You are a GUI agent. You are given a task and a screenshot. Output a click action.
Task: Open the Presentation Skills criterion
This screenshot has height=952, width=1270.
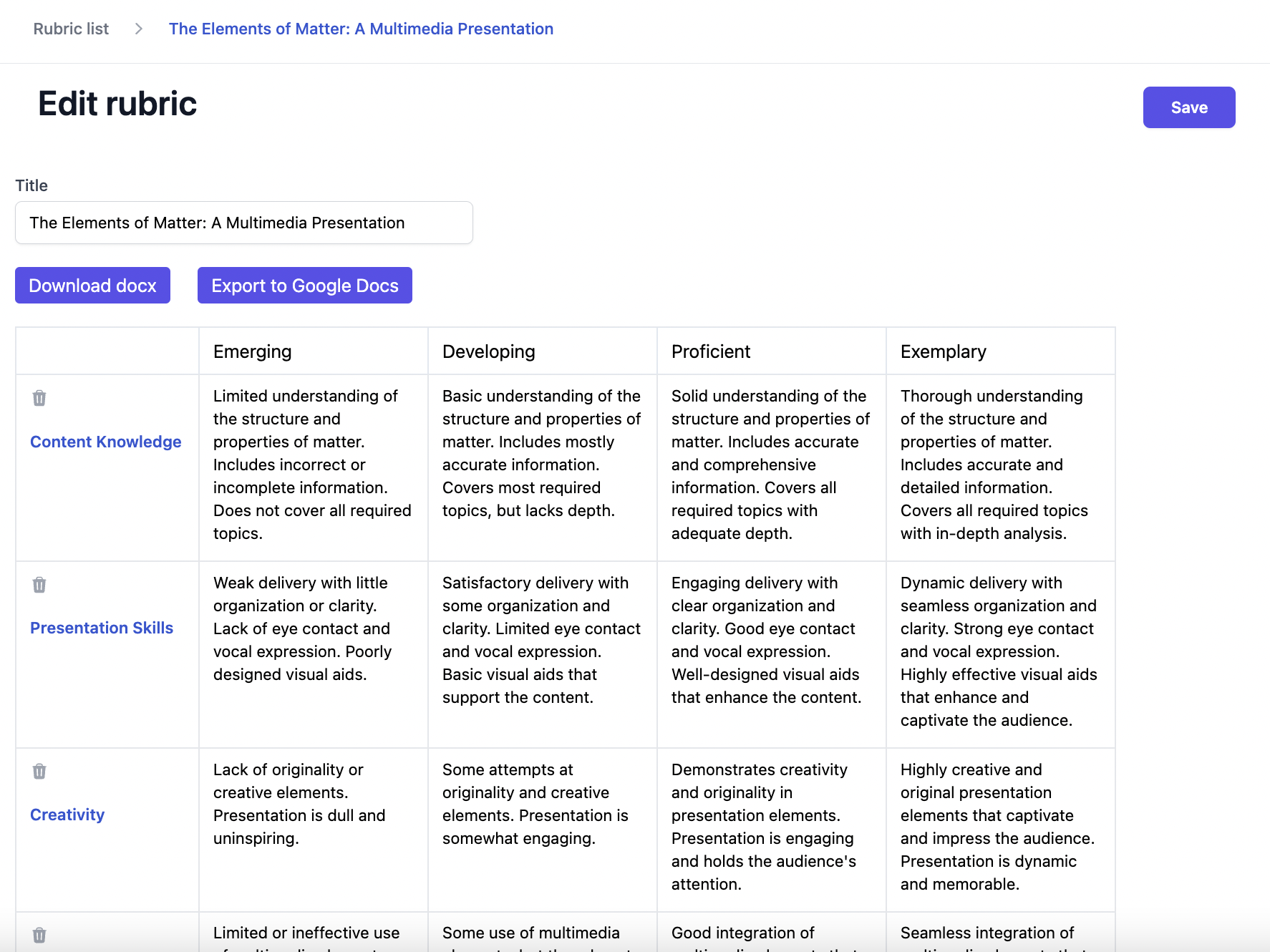tap(102, 628)
